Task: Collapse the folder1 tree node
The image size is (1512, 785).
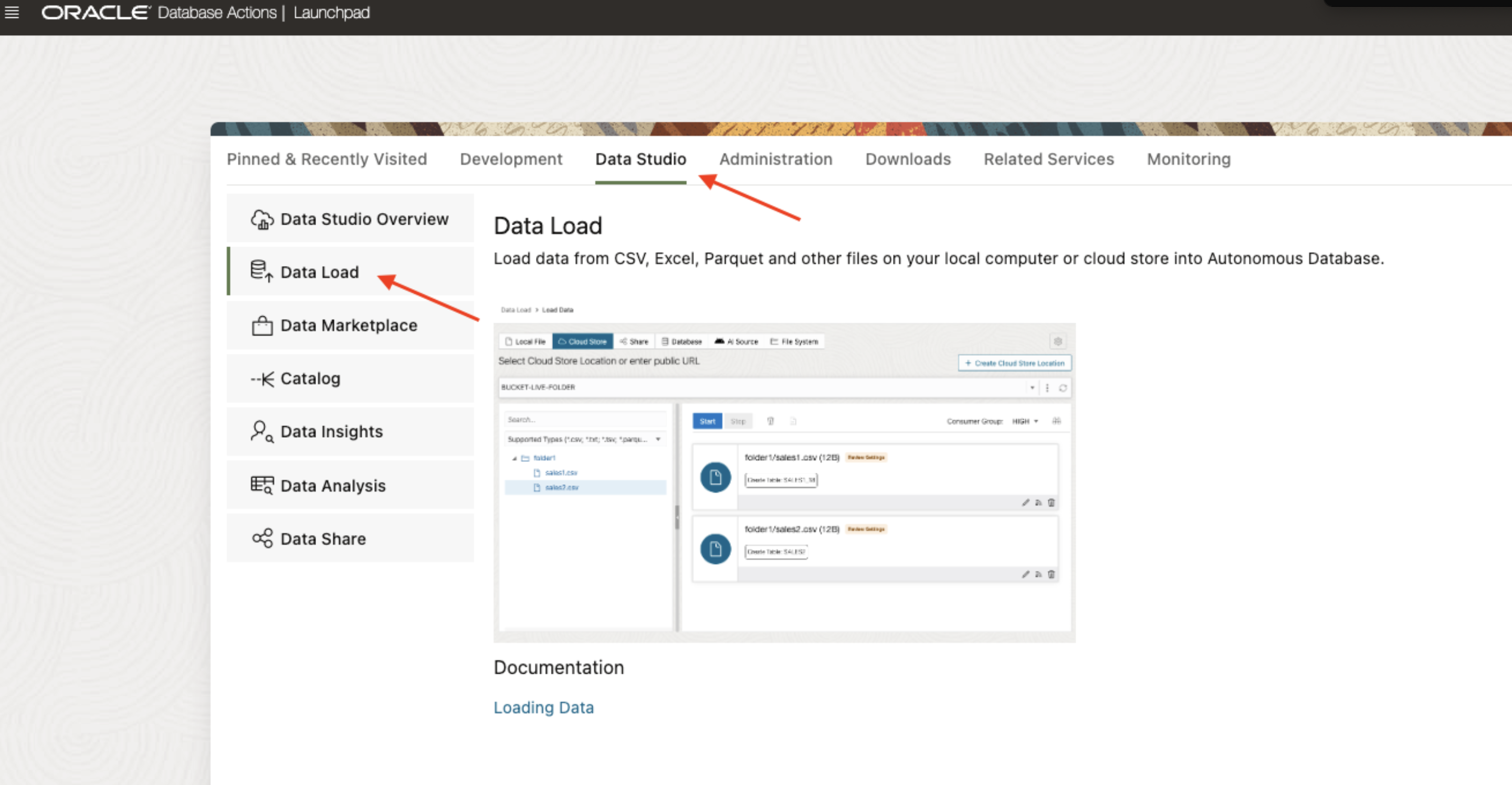Action: coord(514,458)
